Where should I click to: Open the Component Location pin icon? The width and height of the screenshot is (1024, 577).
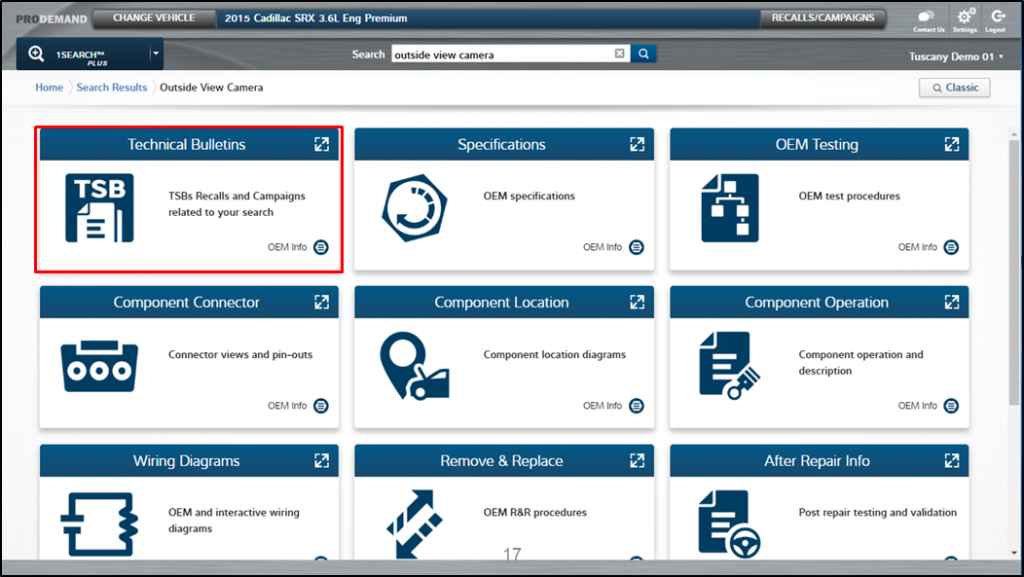[414, 366]
